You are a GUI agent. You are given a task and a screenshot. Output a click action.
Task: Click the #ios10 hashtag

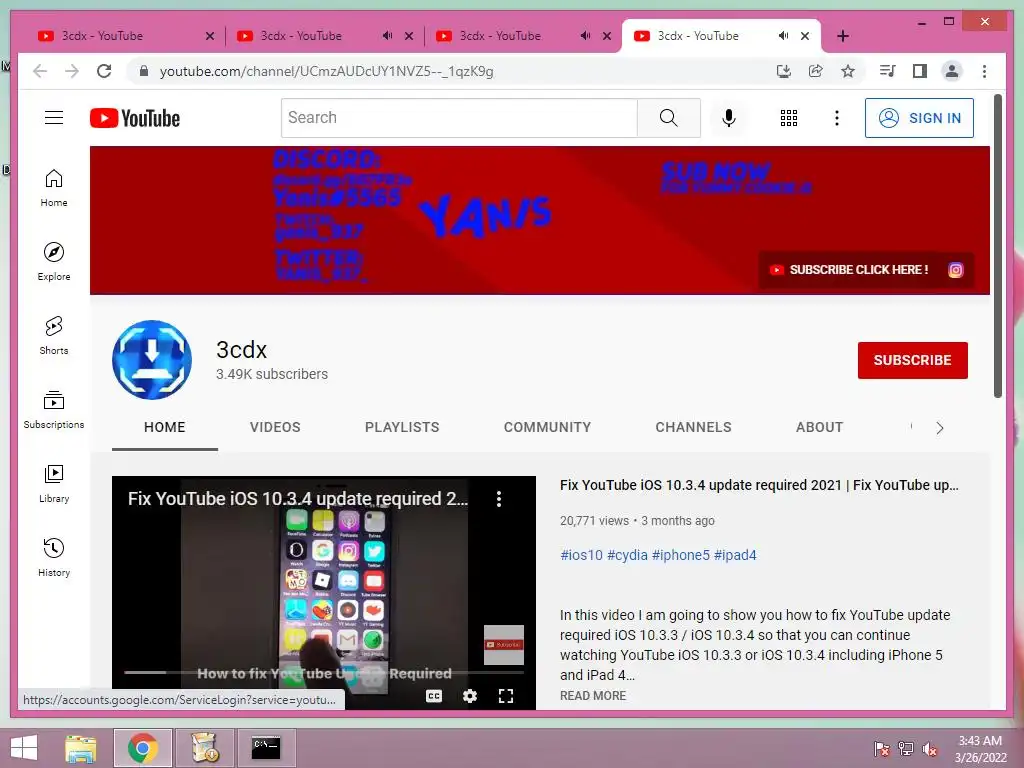point(581,555)
